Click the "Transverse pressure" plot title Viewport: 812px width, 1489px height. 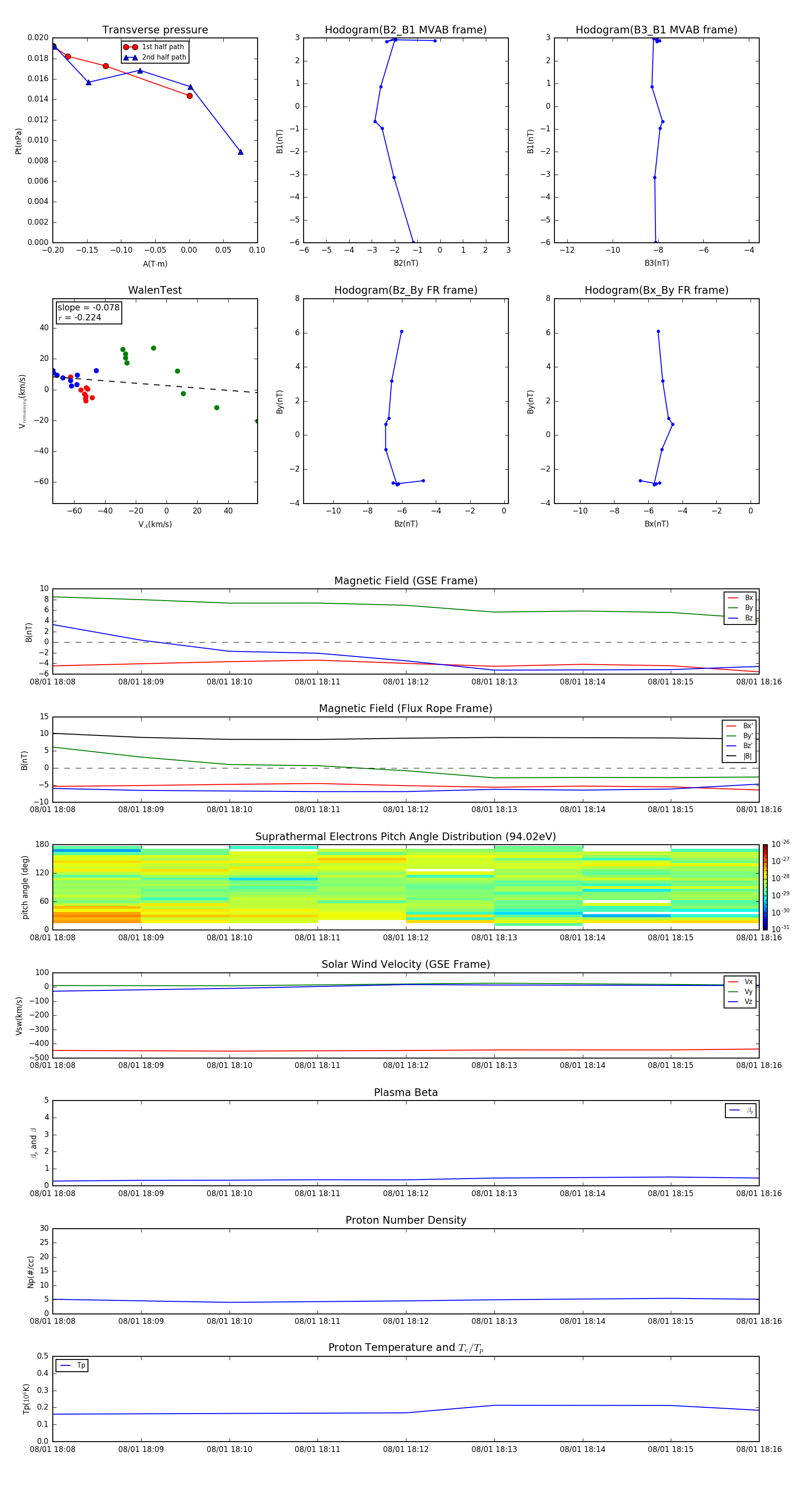pos(155,30)
